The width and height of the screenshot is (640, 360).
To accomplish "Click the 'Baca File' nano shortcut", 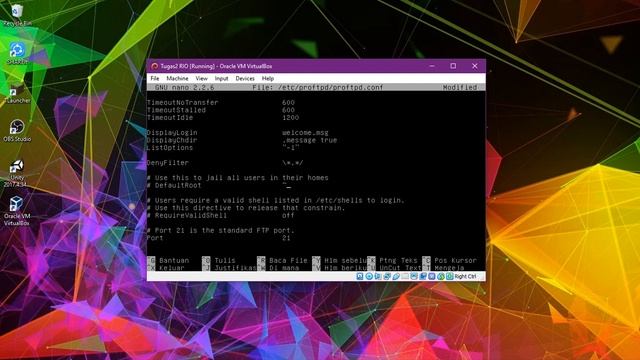I will tap(288, 260).
